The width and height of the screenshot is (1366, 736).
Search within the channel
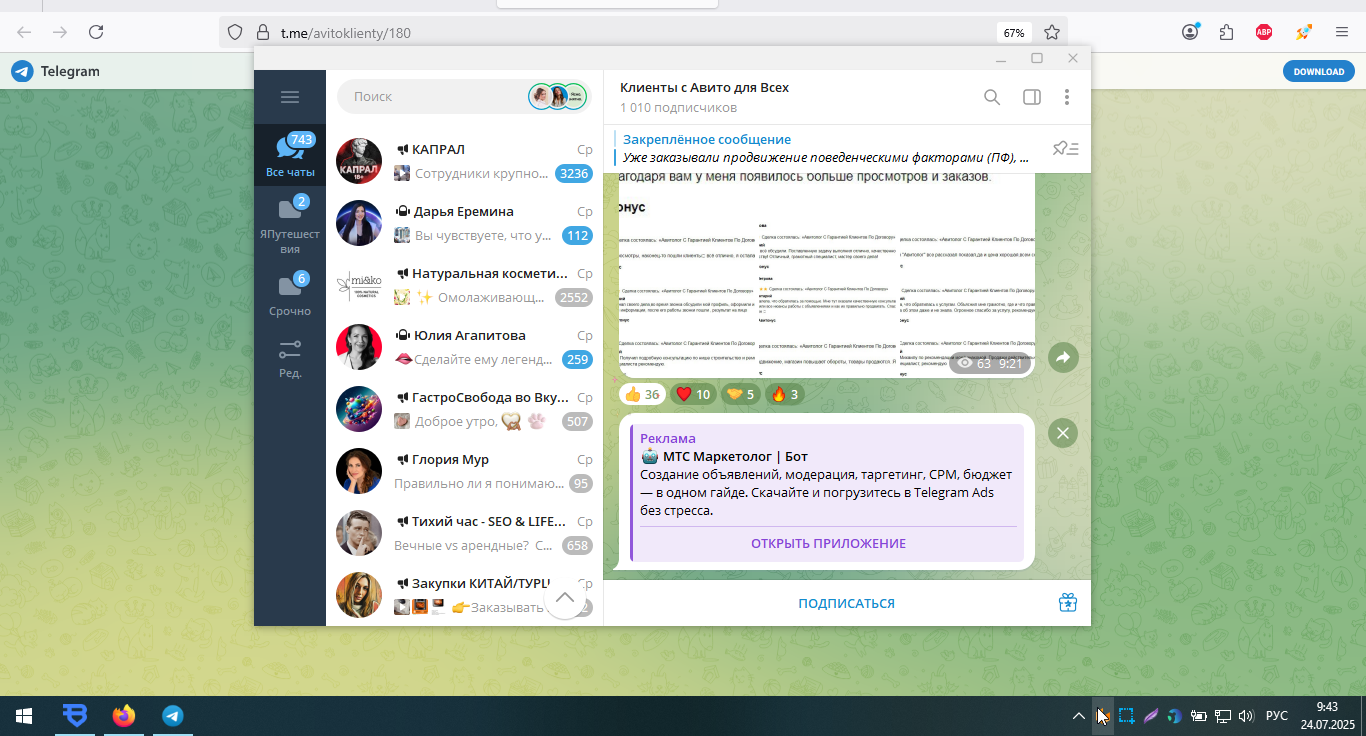tap(991, 97)
